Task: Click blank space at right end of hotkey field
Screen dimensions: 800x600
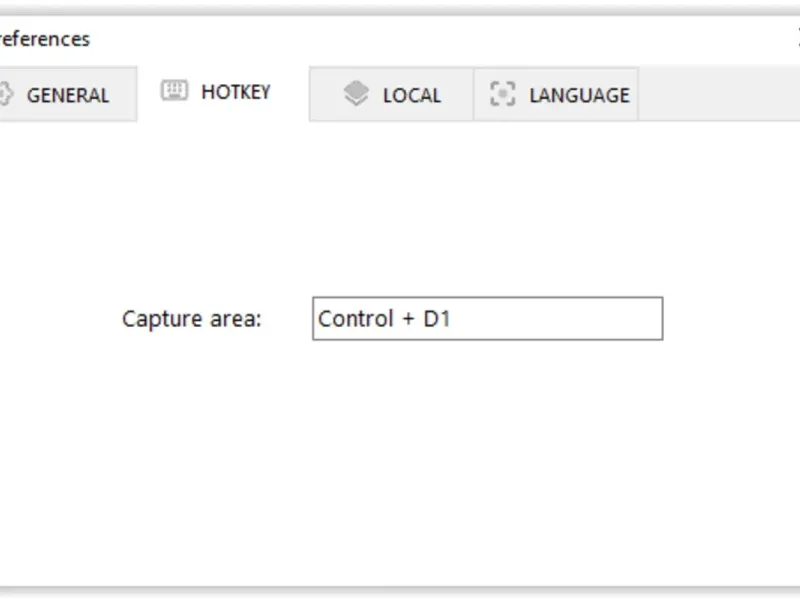Action: point(620,319)
